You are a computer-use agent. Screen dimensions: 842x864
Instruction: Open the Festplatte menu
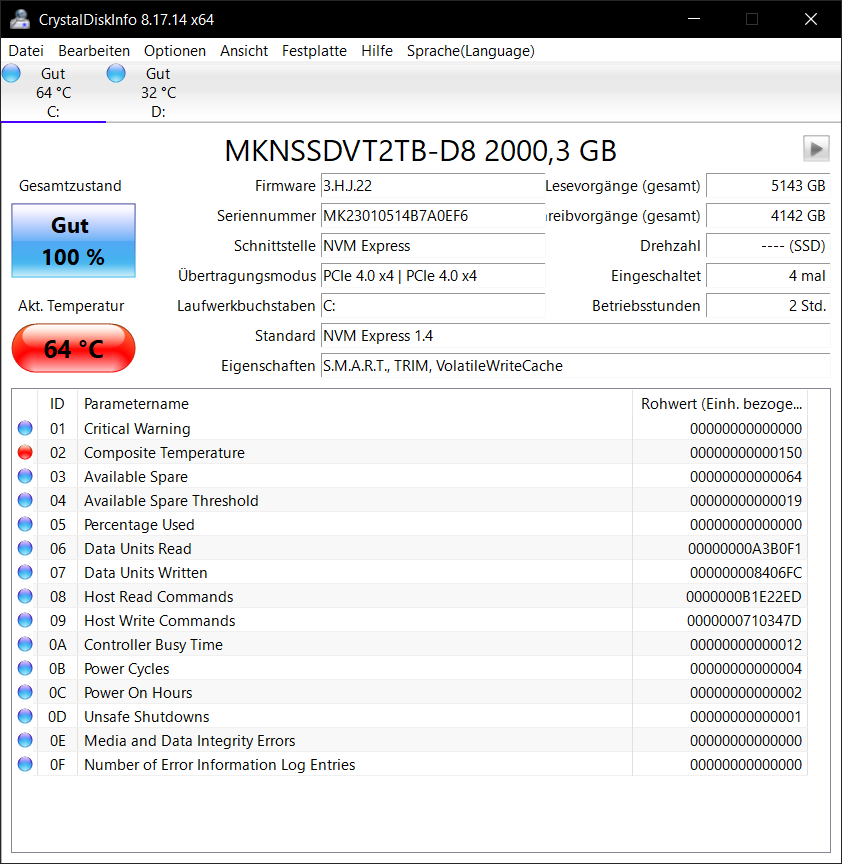314,50
